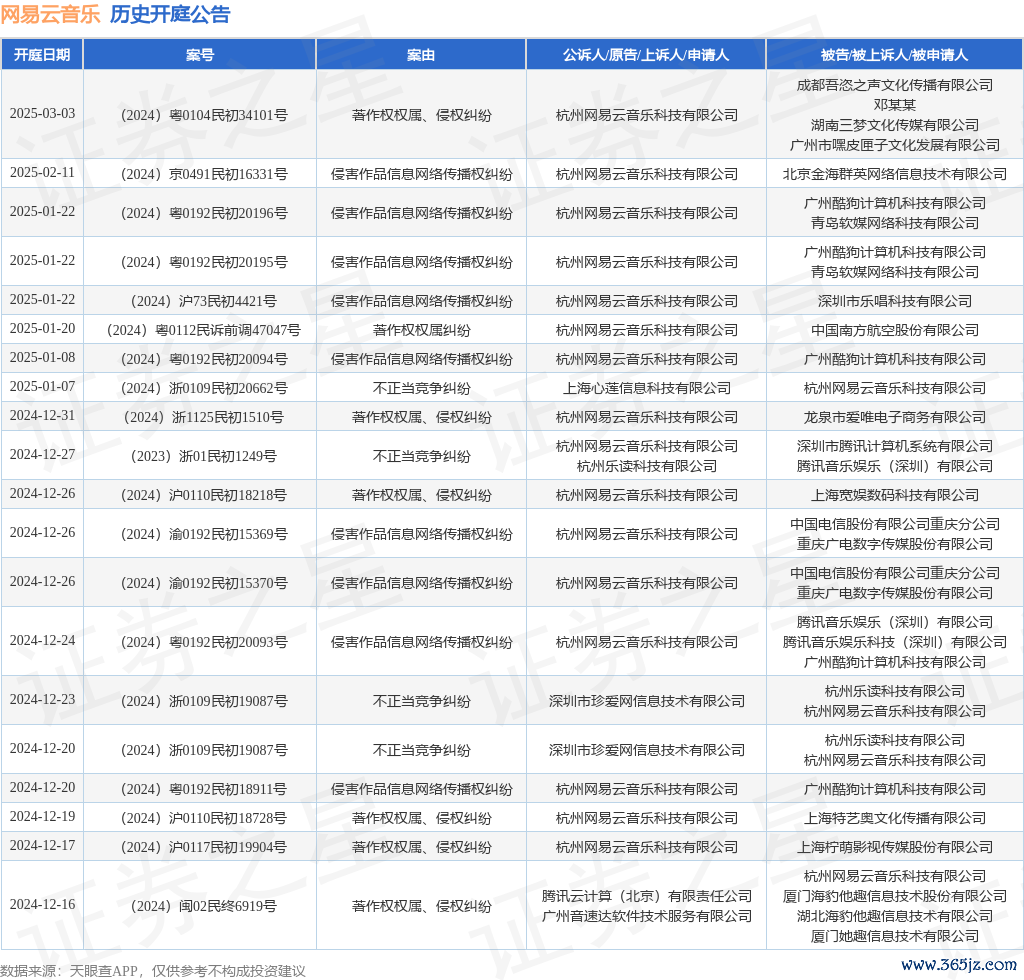The image size is (1024, 980).
Task: Select the date cell 2024-12-16
Action: [x=42, y=904]
